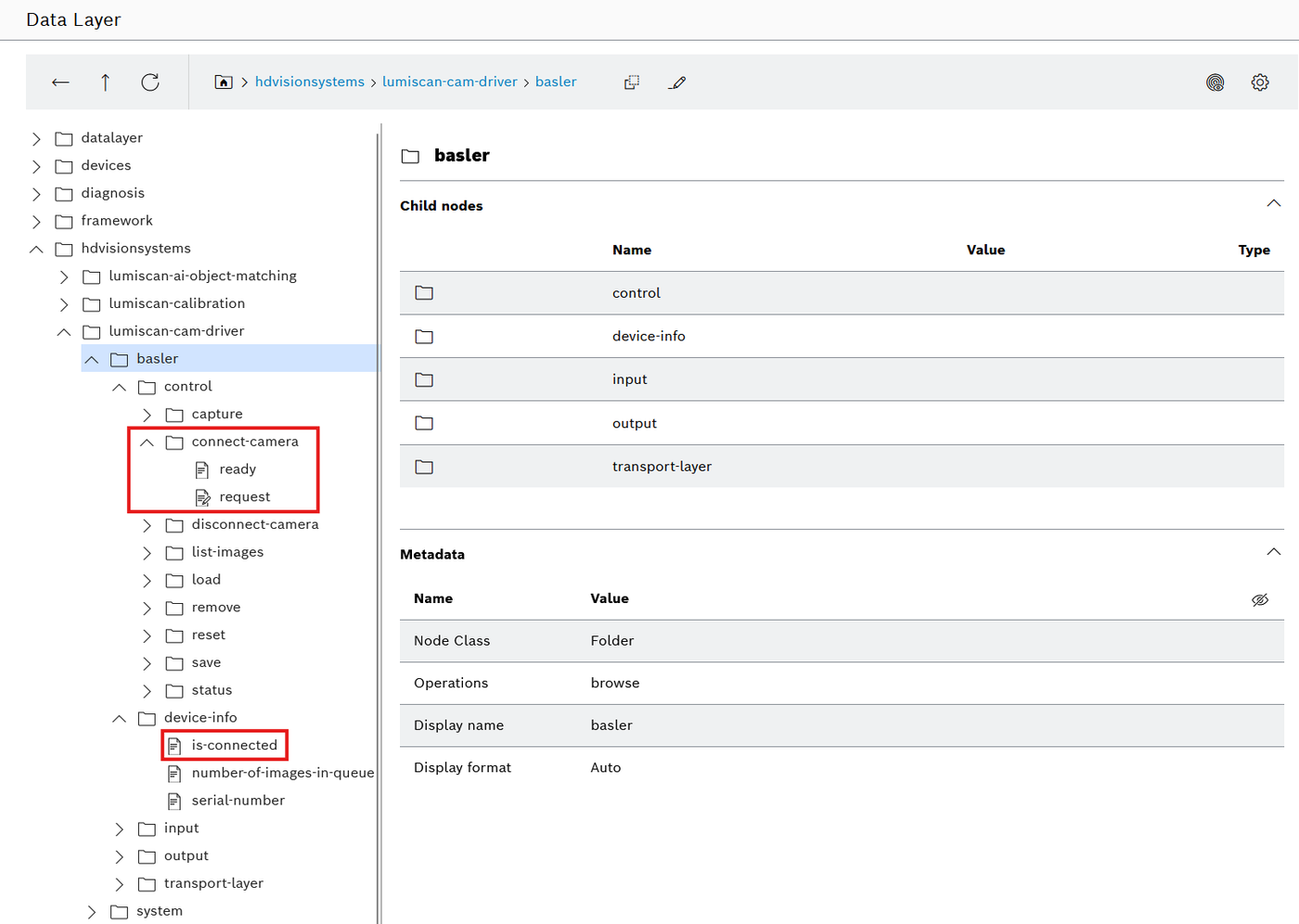Copy the node path icon
The image size is (1299, 924).
pyautogui.click(x=632, y=82)
